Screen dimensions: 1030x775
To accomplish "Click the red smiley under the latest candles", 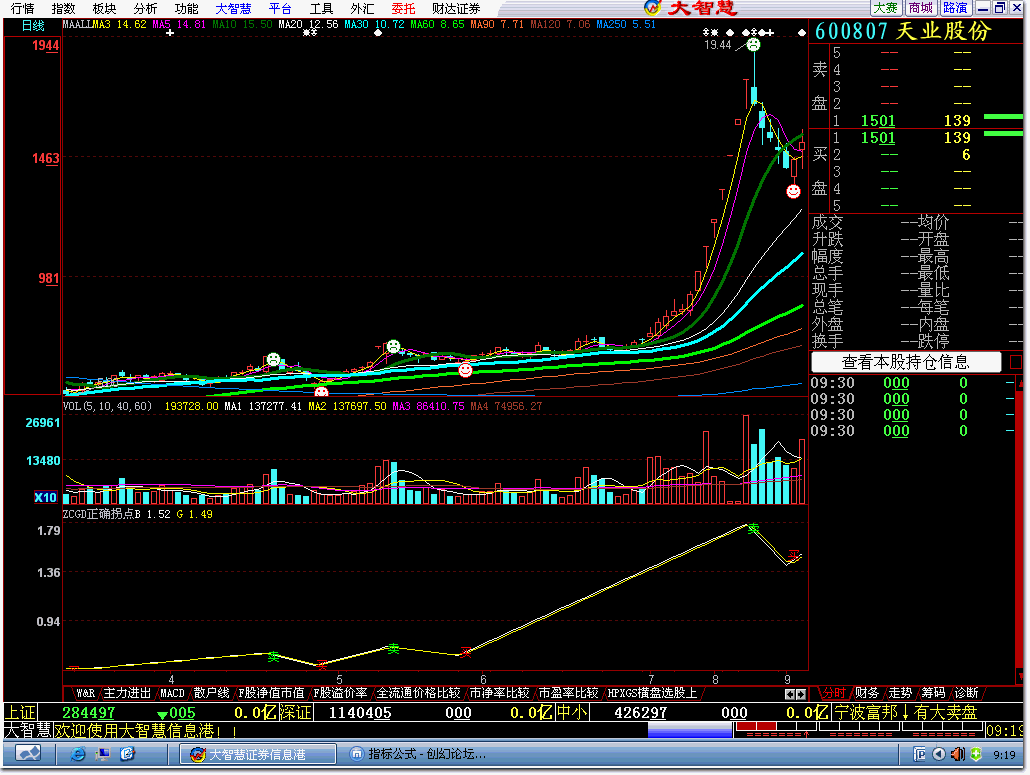I will (794, 191).
